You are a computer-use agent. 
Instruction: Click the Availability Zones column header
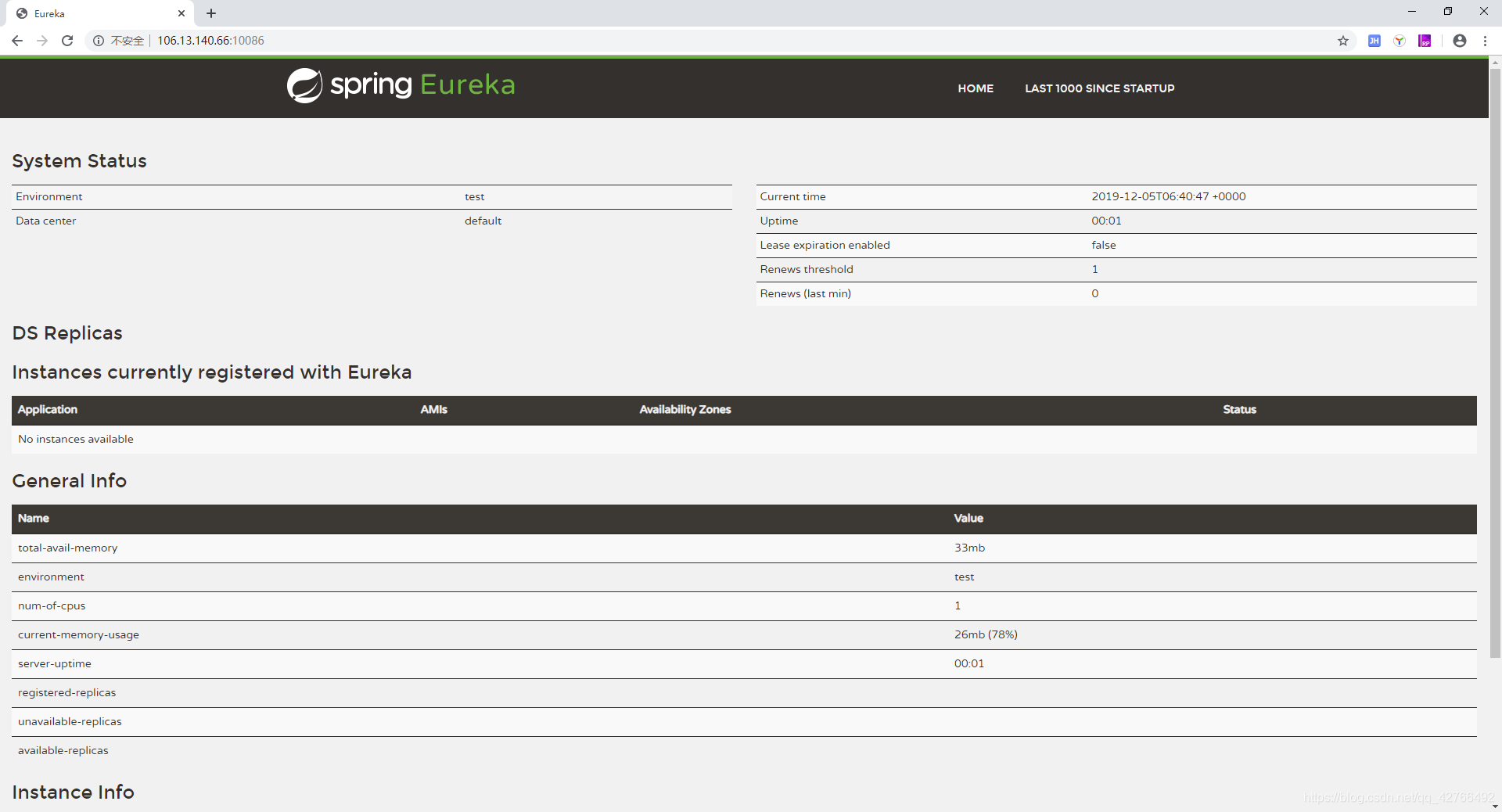point(685,409)
